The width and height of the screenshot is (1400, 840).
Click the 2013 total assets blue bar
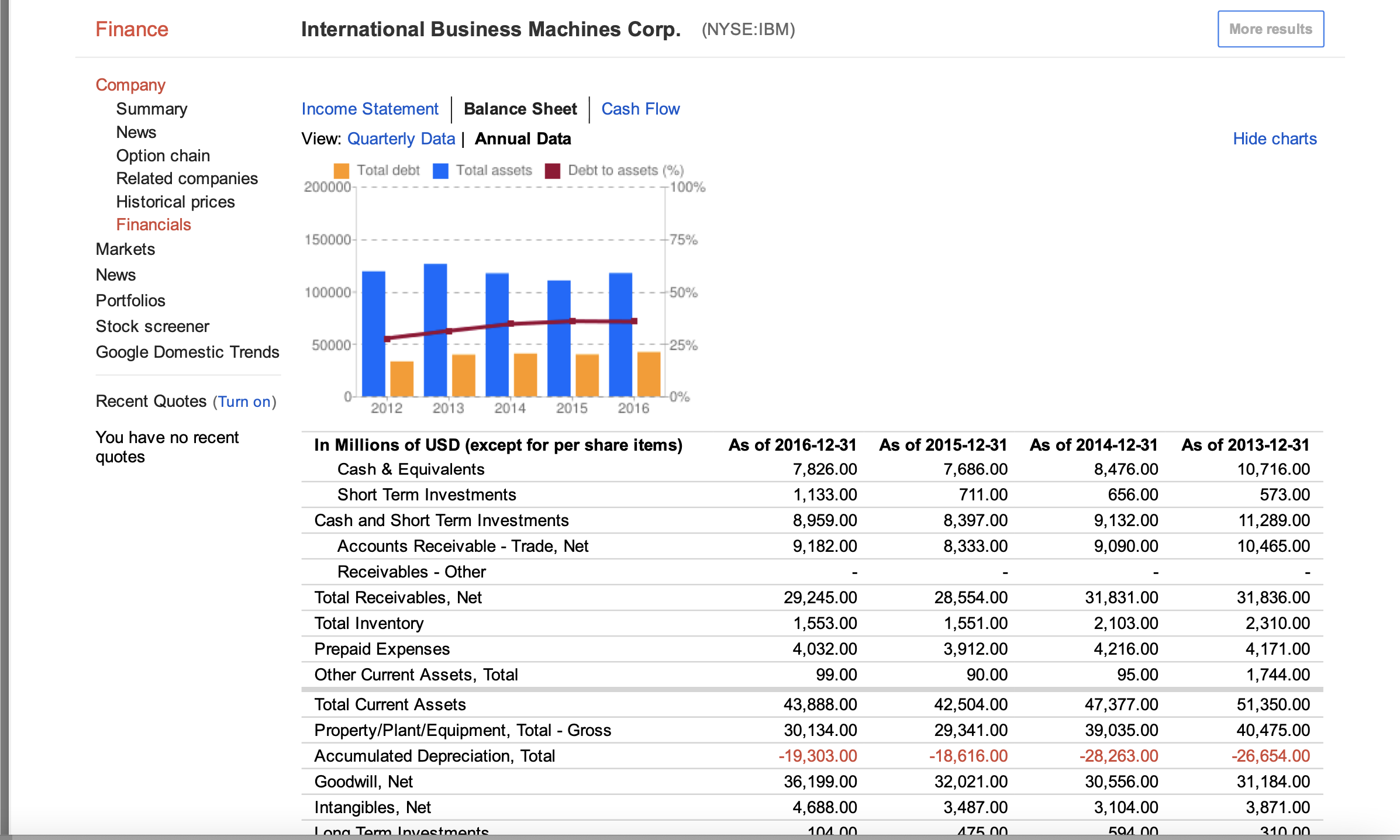point(435,330)
